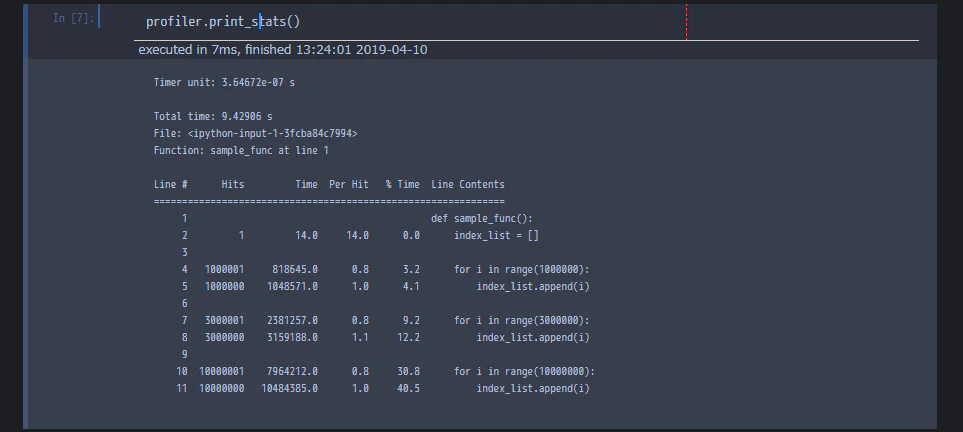Click the '% Time' column header
The width and height of the screenshot is (963, 432).
[x=403, y=184]
